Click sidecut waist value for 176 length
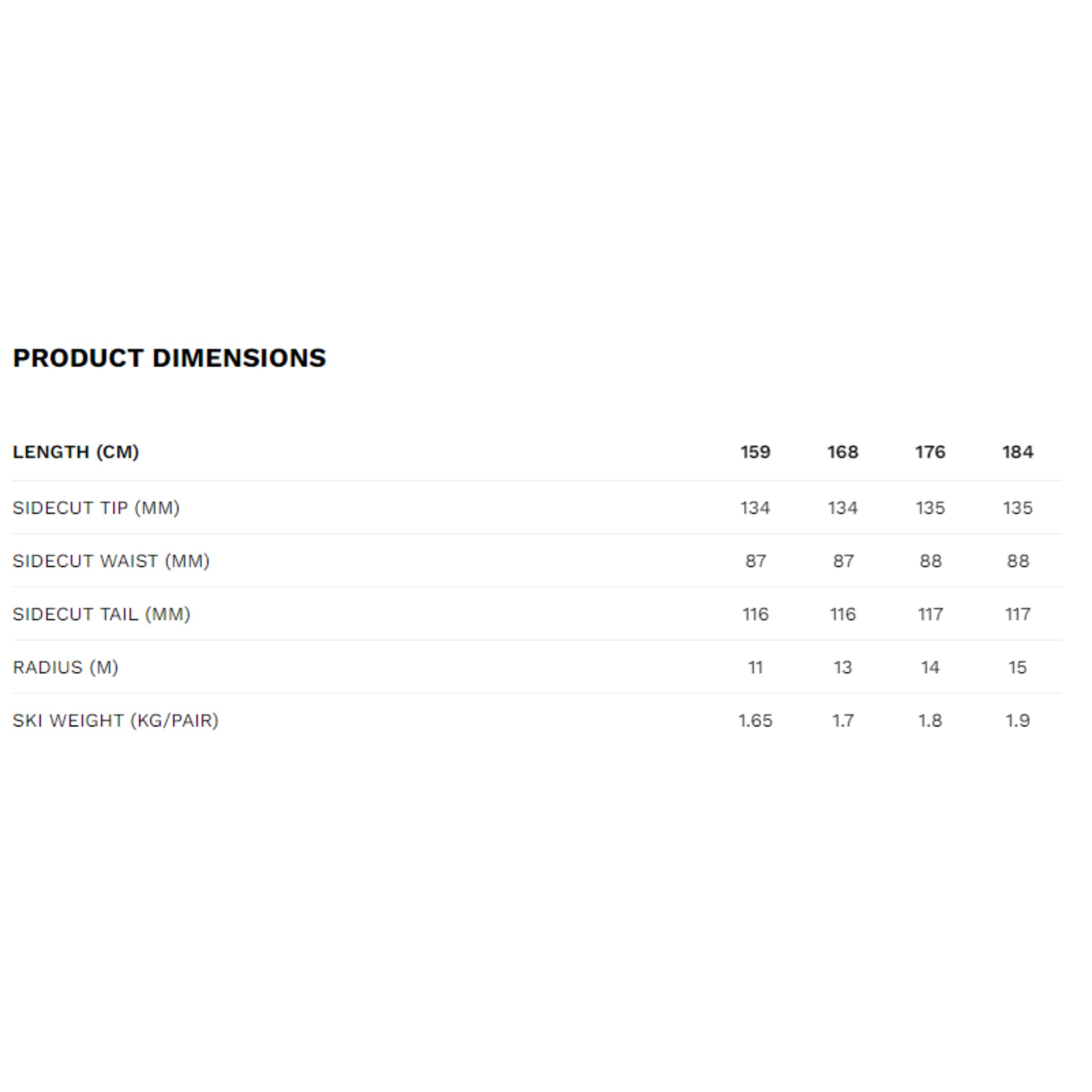 tap(930, 561)
